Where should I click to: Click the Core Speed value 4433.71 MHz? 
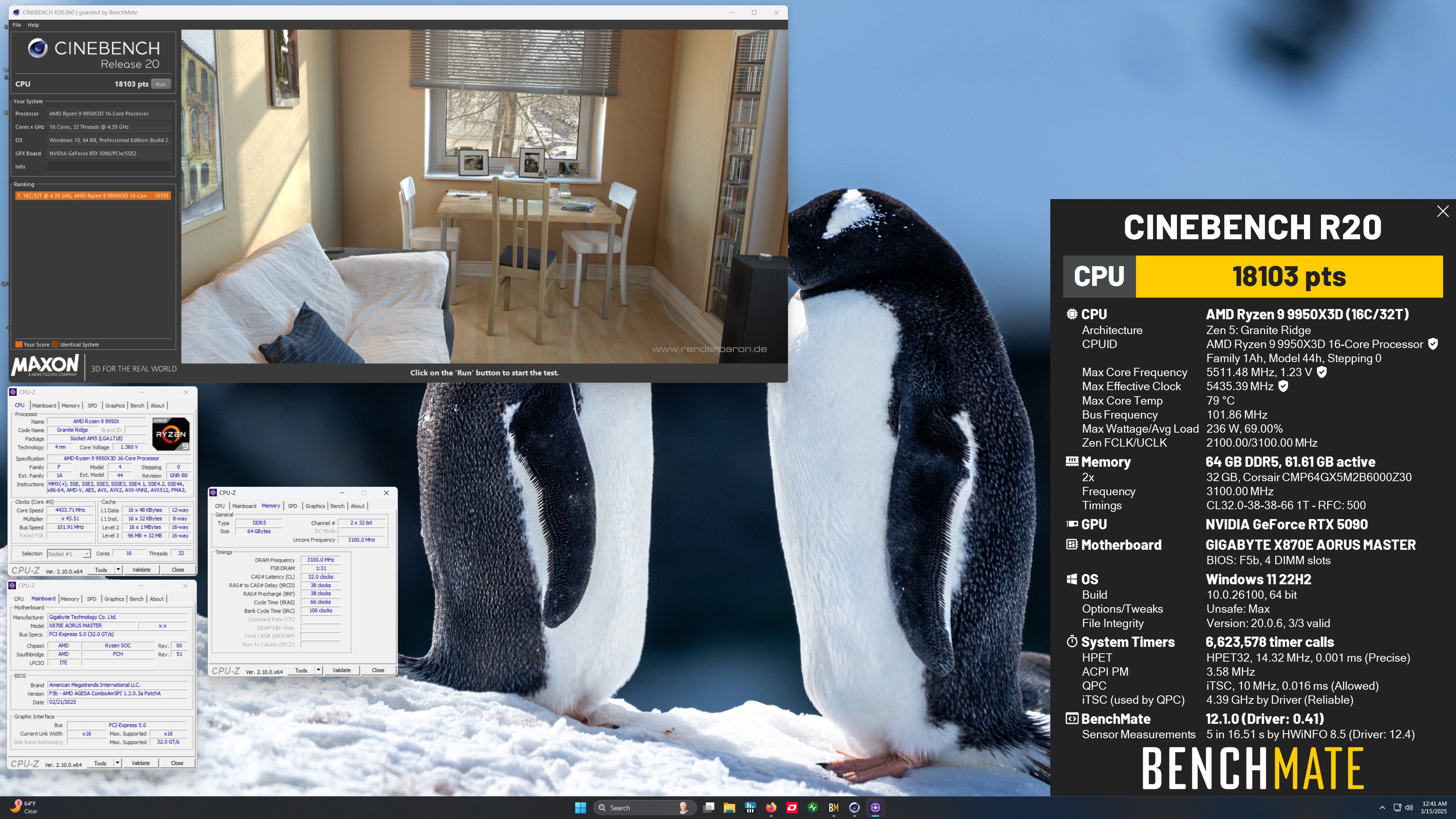(x=70, y=510)
